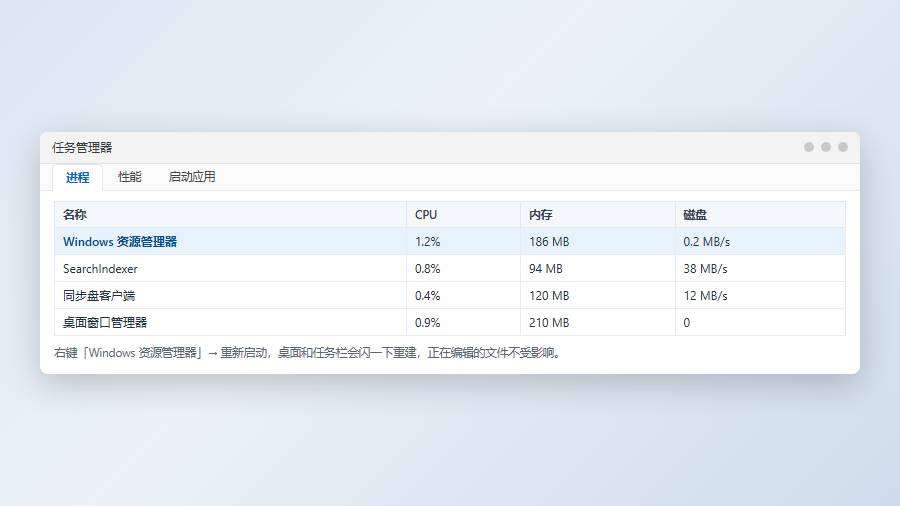Click the 38 MB/s disk cell
This screenshot has height=506, width=900.
(760, 268)
